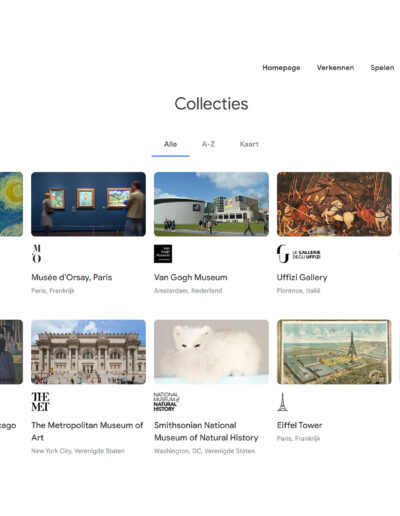The image size is (400, 516).
Task: Select THE MET logo icon
Action: click(x=40, y=401)
